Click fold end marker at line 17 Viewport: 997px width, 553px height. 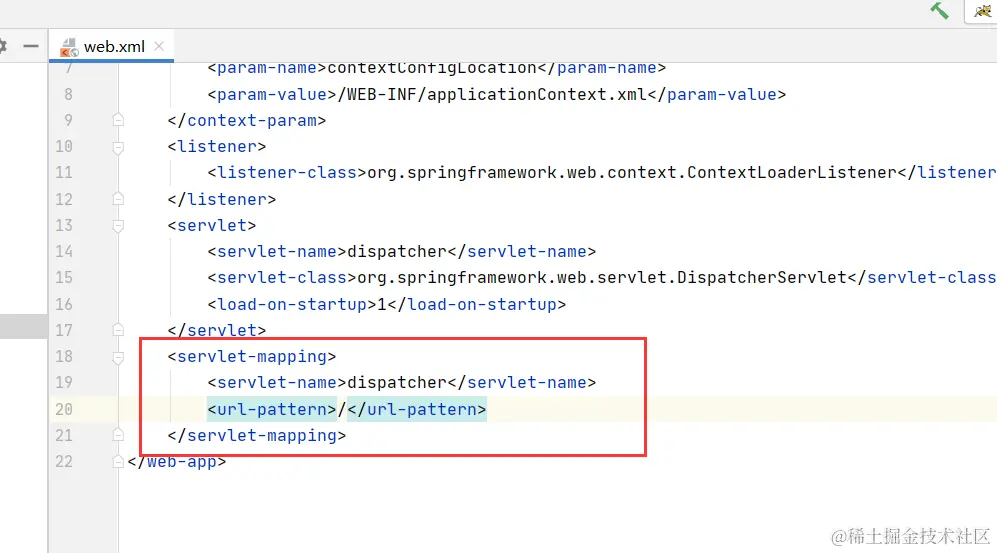click(x=118, y=329)
